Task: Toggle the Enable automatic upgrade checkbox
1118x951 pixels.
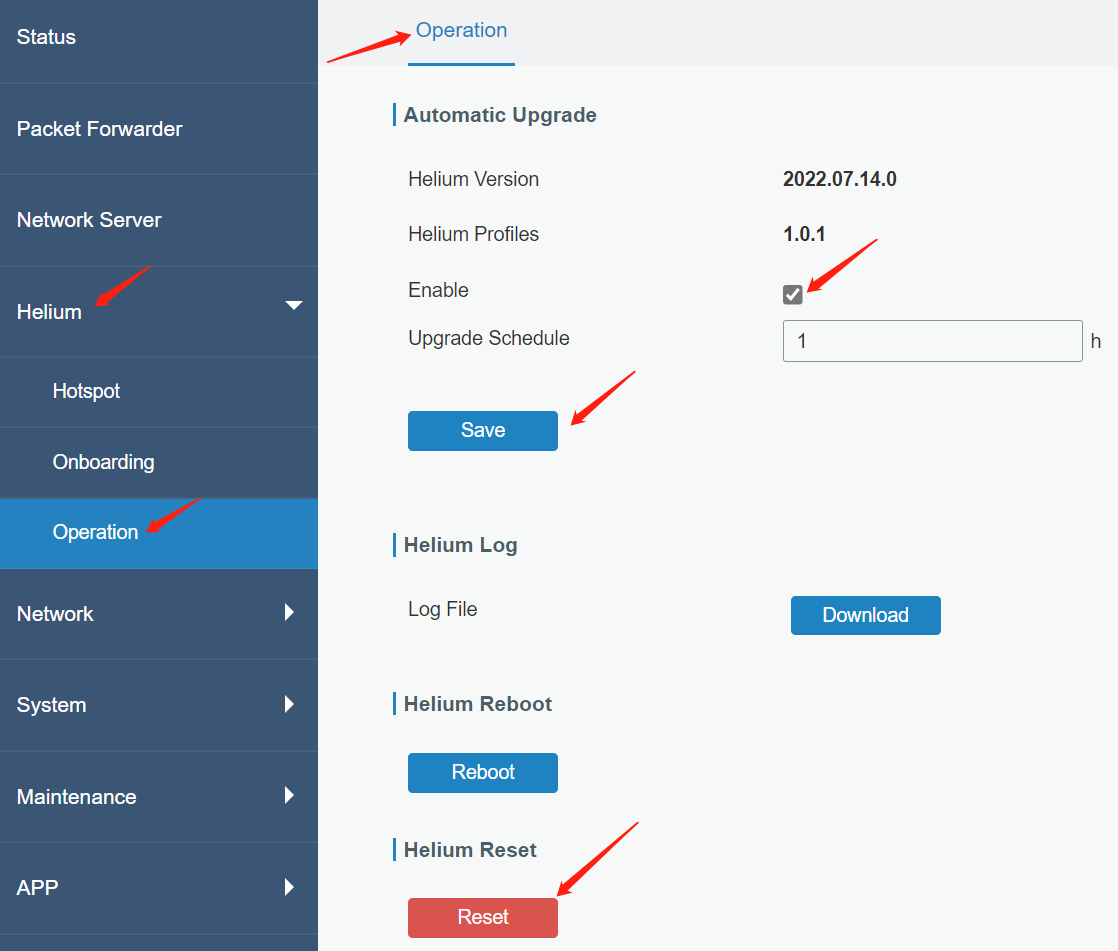Action: pos(792,295)
